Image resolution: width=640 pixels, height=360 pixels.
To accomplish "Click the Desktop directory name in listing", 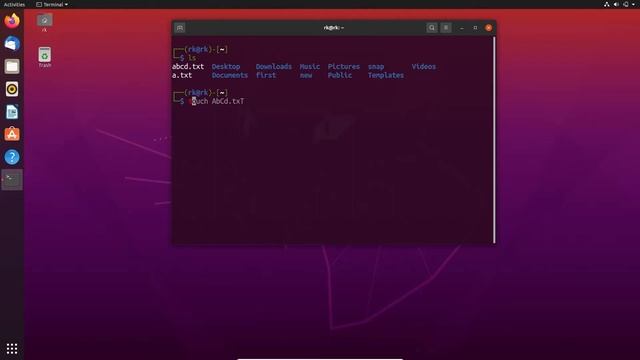I will (226, 67).
